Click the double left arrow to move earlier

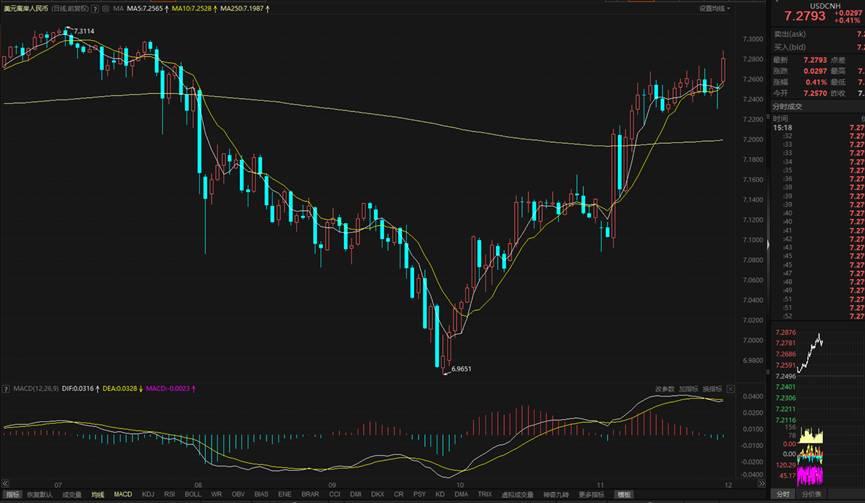6,484
